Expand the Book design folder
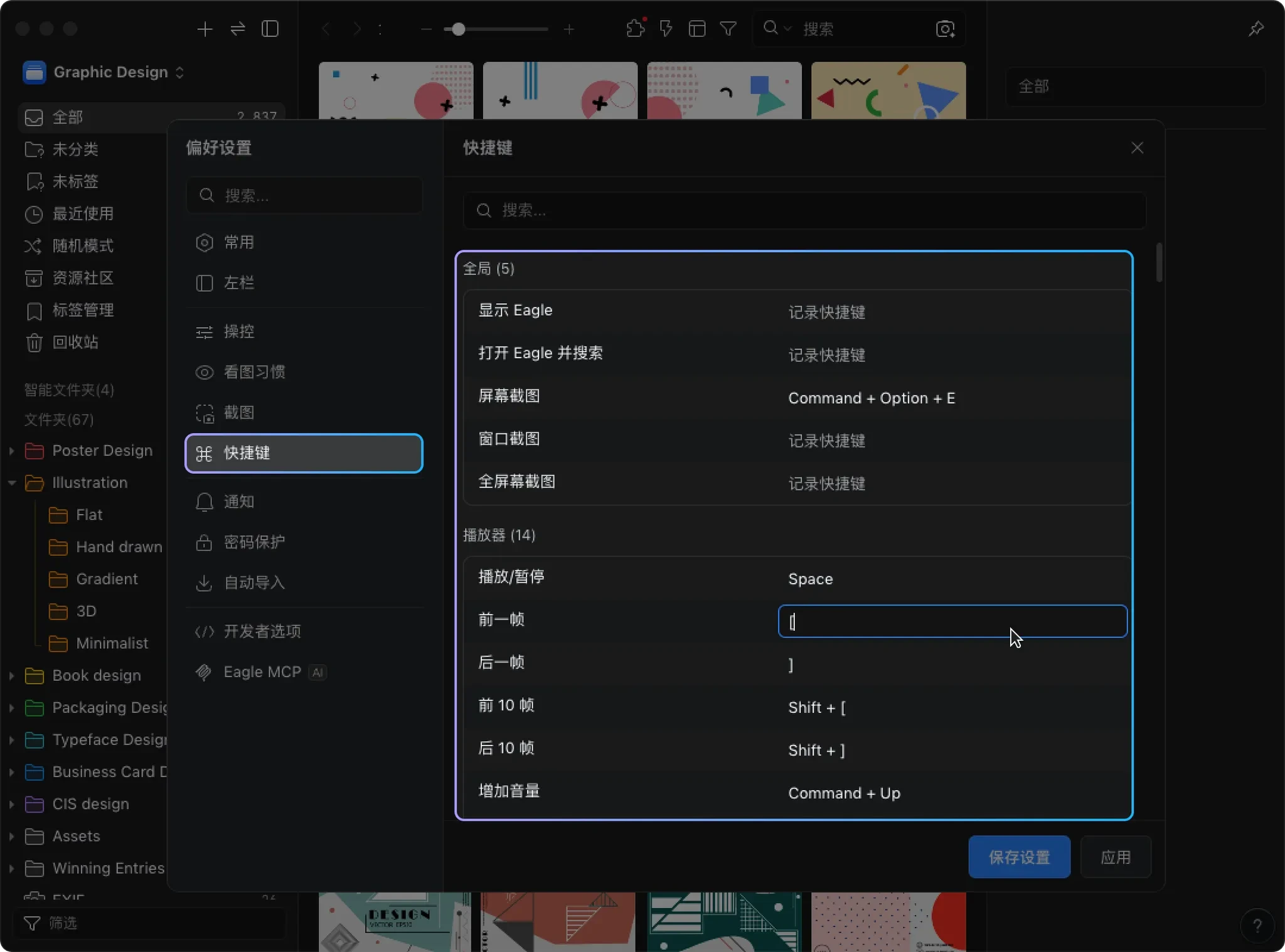Viewport: 1285px width, 952px height. pyautogui.click(x=11, y=675)
